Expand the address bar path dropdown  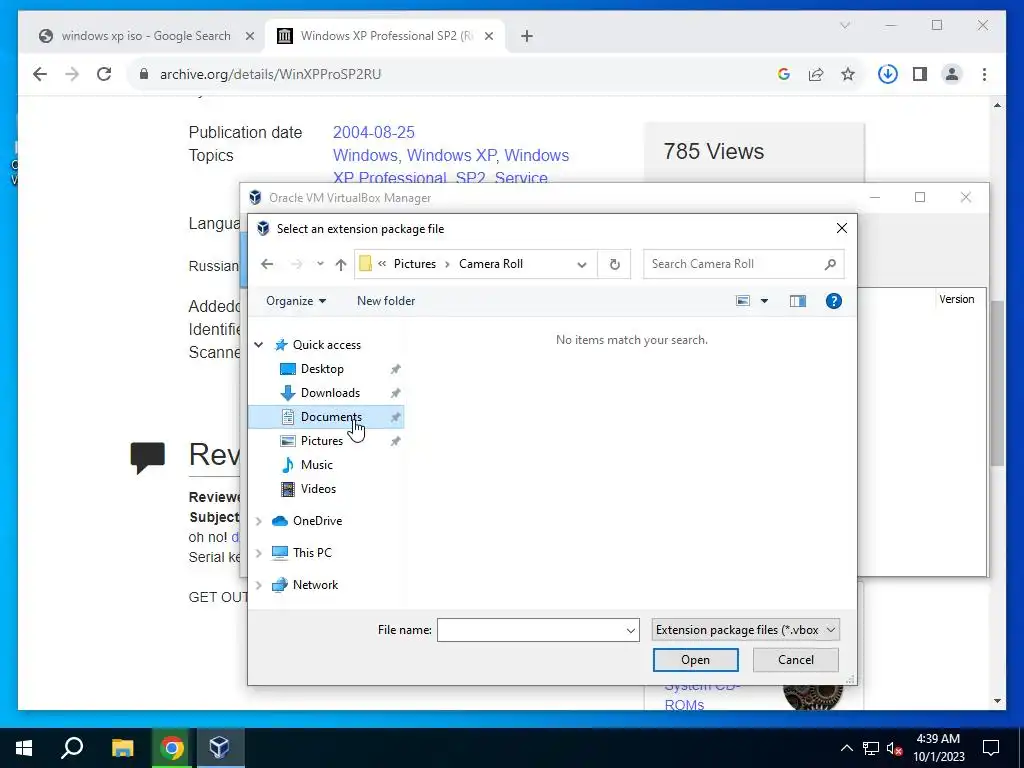581,264
